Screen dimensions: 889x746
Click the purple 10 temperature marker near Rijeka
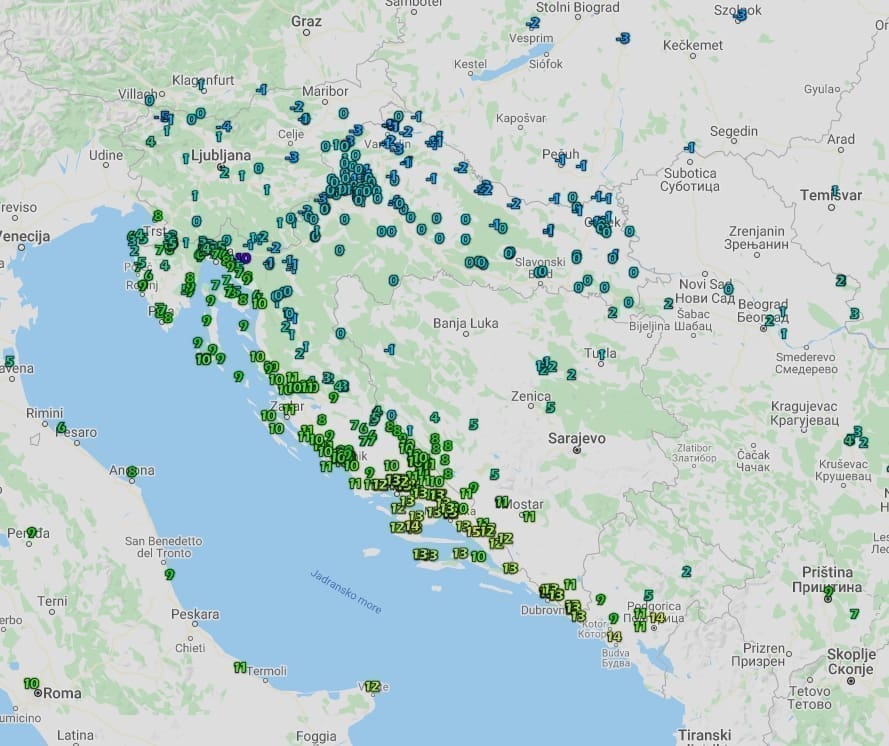click(x=243, y=257)
